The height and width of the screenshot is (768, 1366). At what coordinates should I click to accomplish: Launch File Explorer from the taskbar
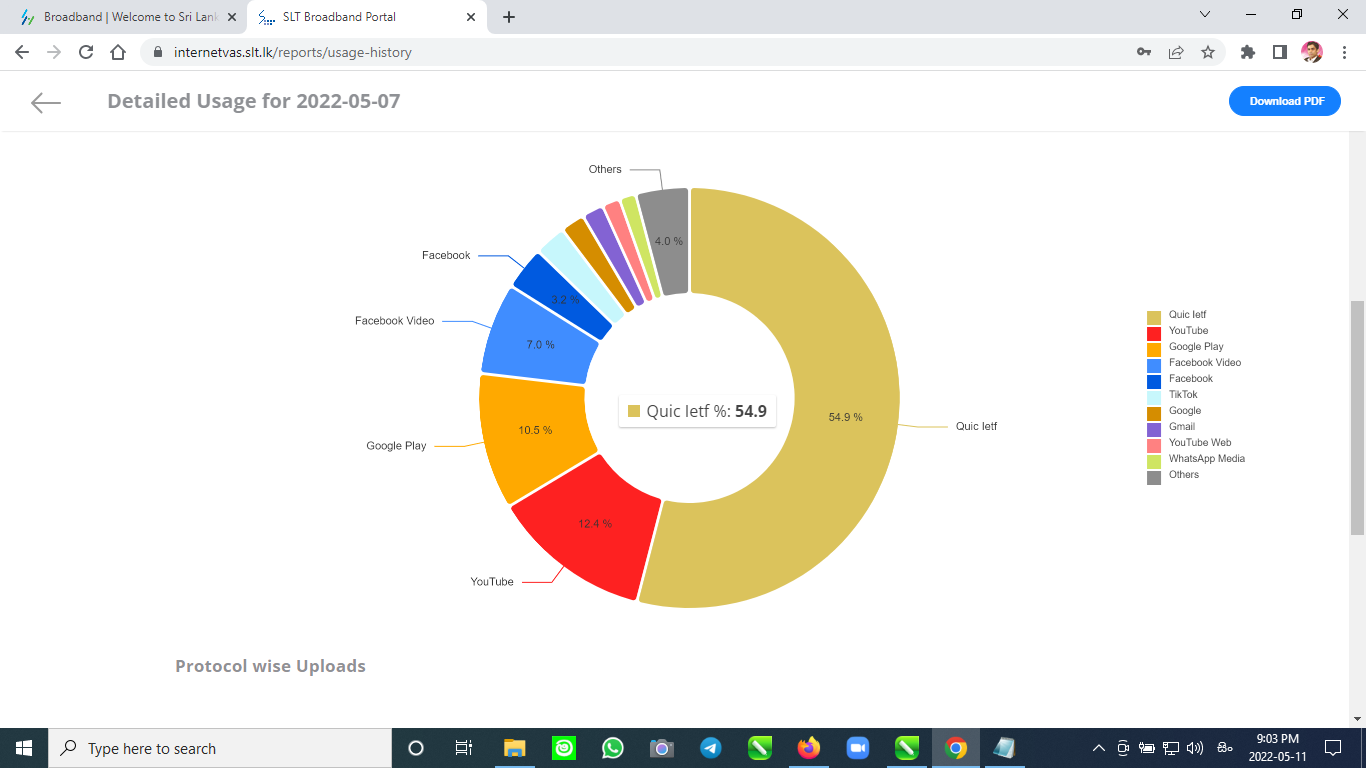514,748
